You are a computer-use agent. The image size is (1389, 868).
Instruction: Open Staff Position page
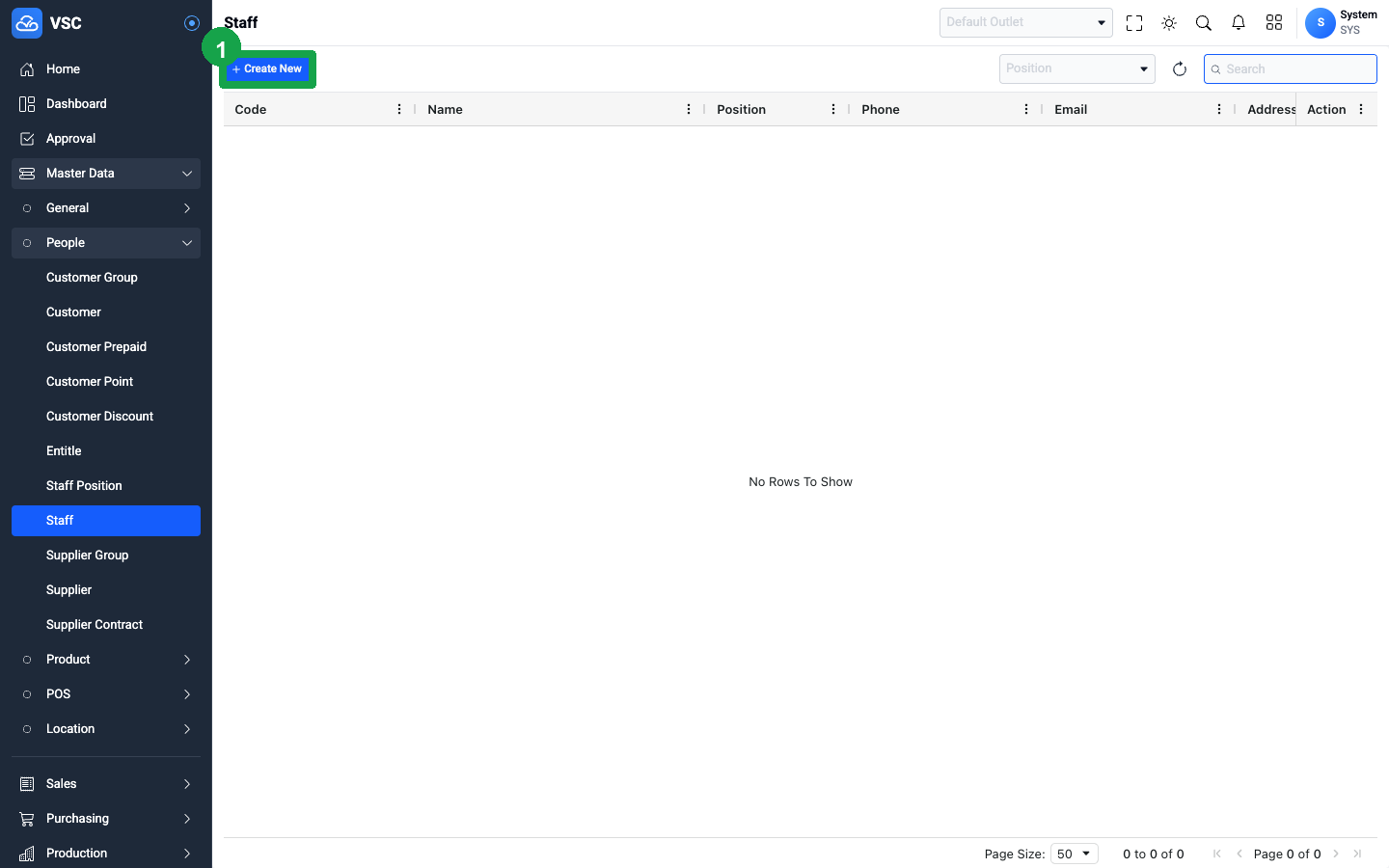coord(106,486)
